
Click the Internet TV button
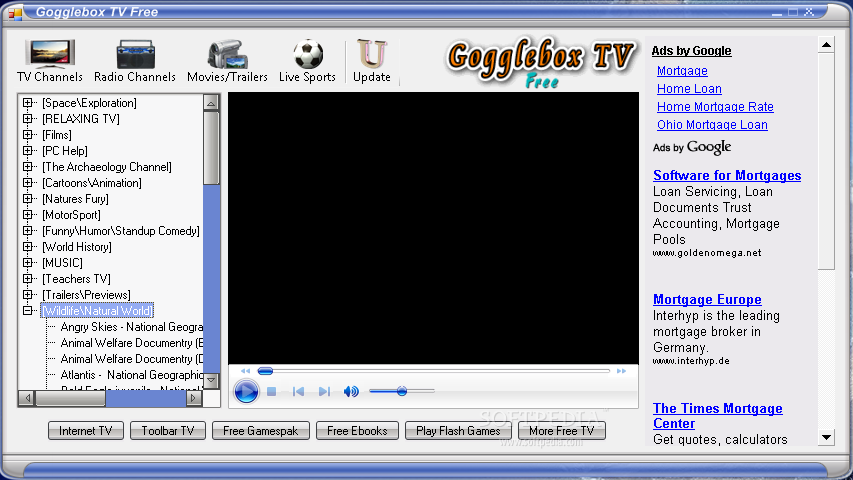85,430
